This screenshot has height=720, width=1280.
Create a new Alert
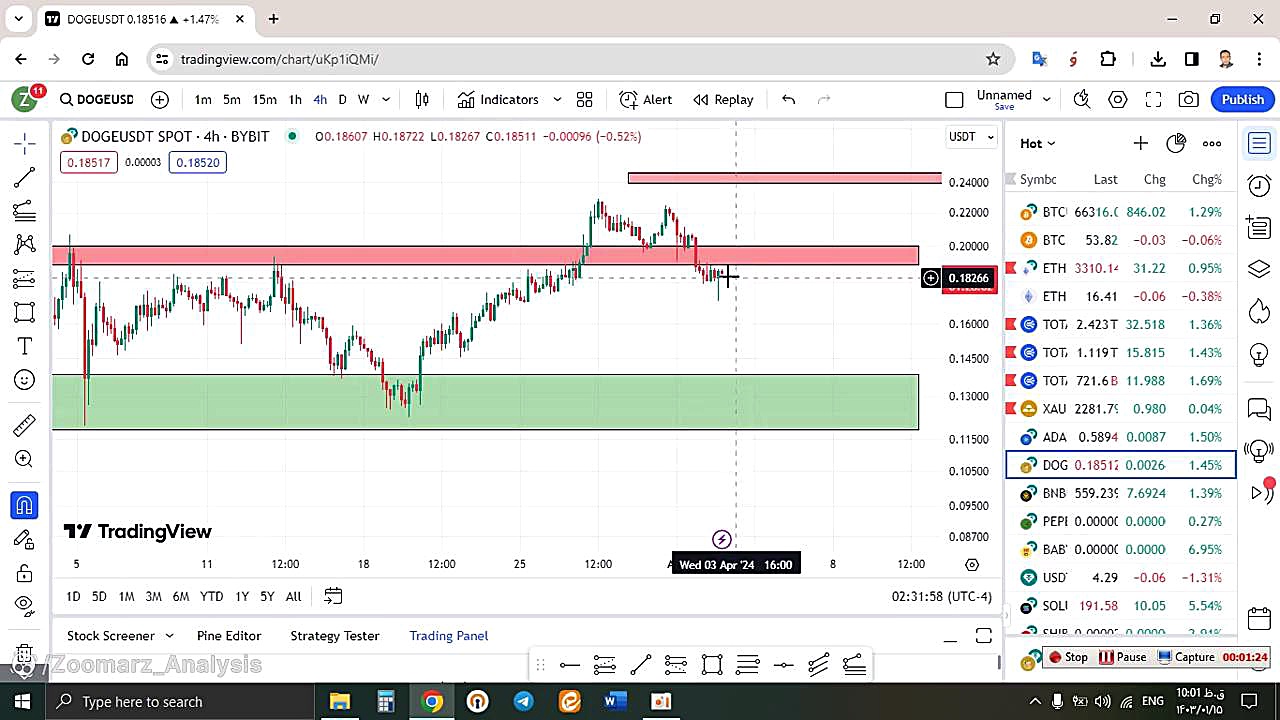(x=646, y=99)
